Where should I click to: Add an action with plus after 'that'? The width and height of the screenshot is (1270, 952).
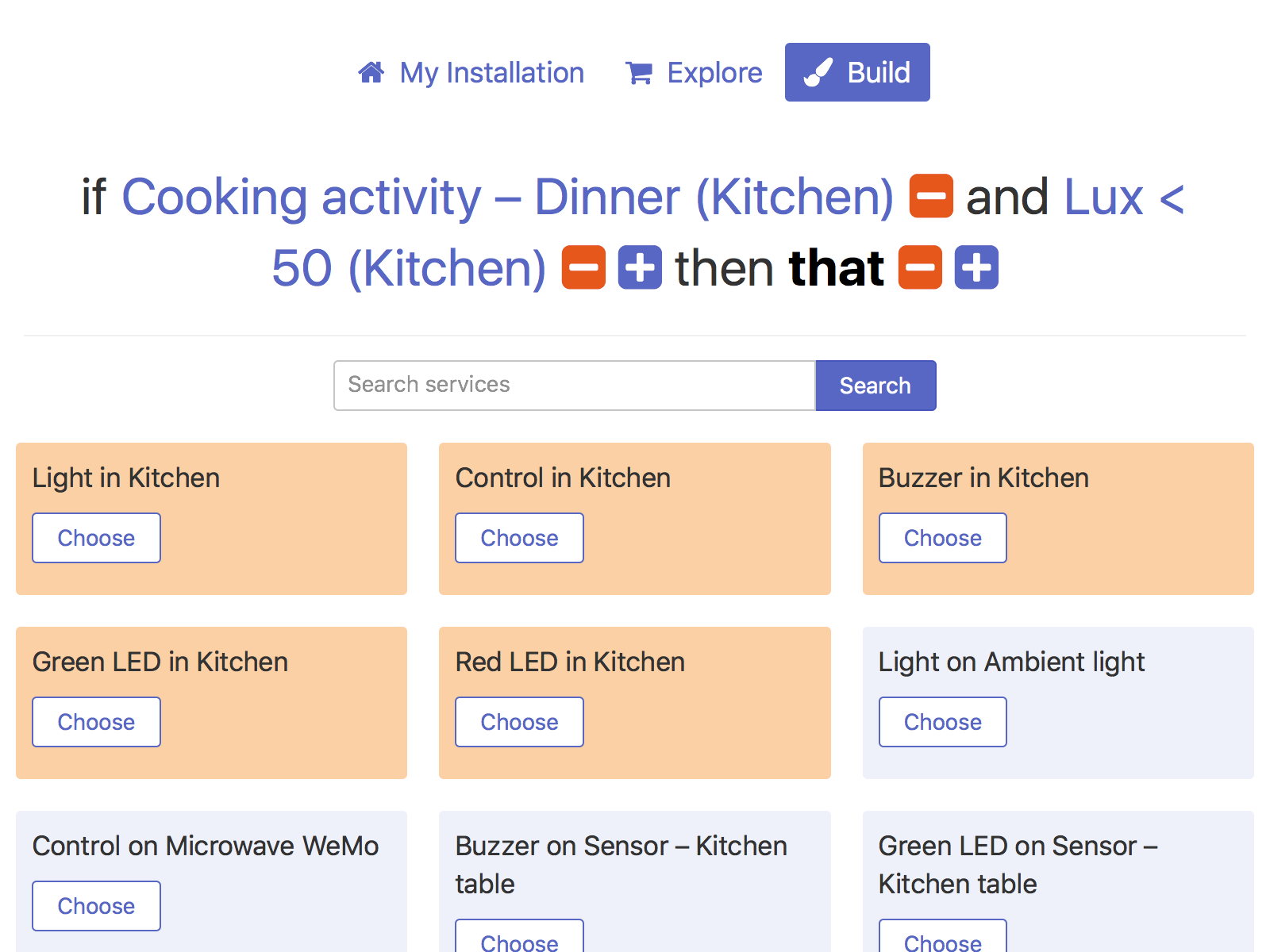(976, 267)
